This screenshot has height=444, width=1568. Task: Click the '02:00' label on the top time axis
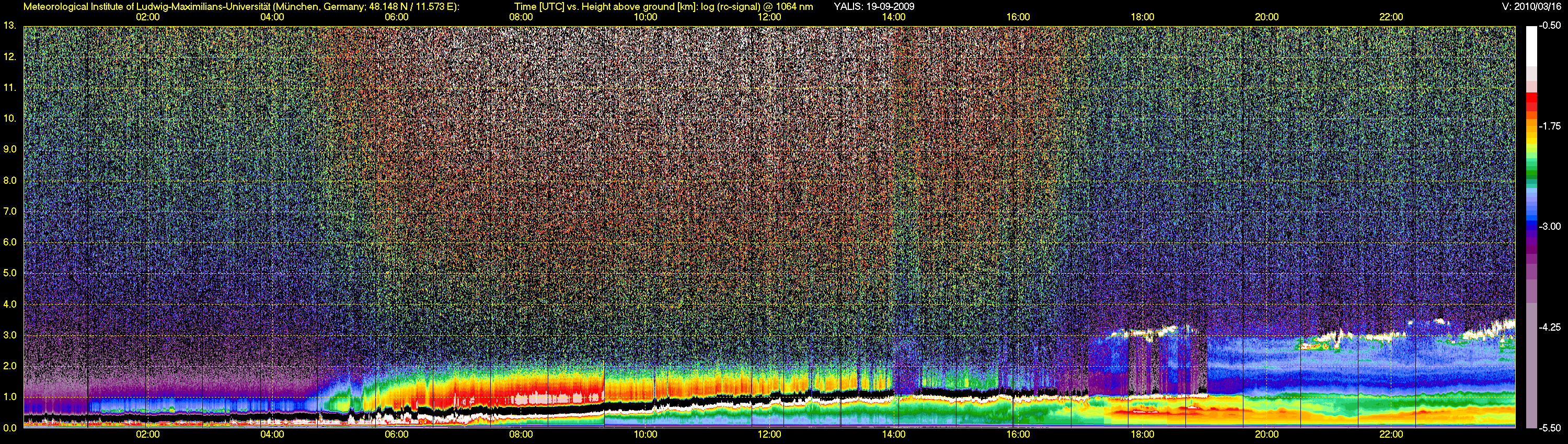tap(148, 17)
